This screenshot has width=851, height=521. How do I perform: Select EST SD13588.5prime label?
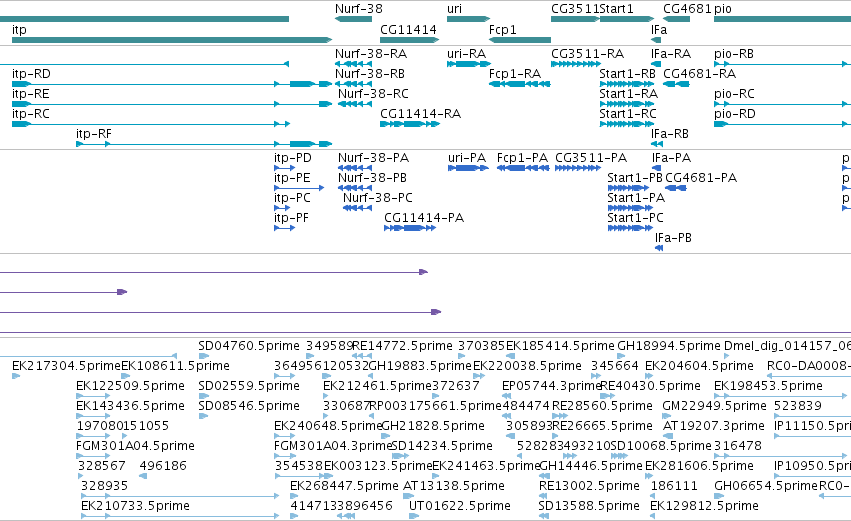589,506
